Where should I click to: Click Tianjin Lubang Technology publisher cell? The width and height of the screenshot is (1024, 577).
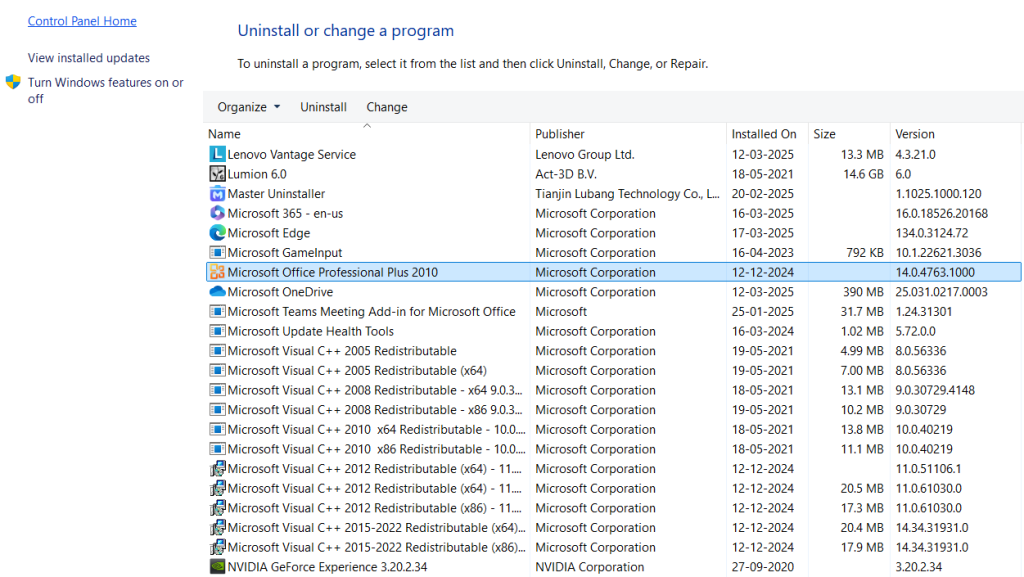click(x=628, y=193)
